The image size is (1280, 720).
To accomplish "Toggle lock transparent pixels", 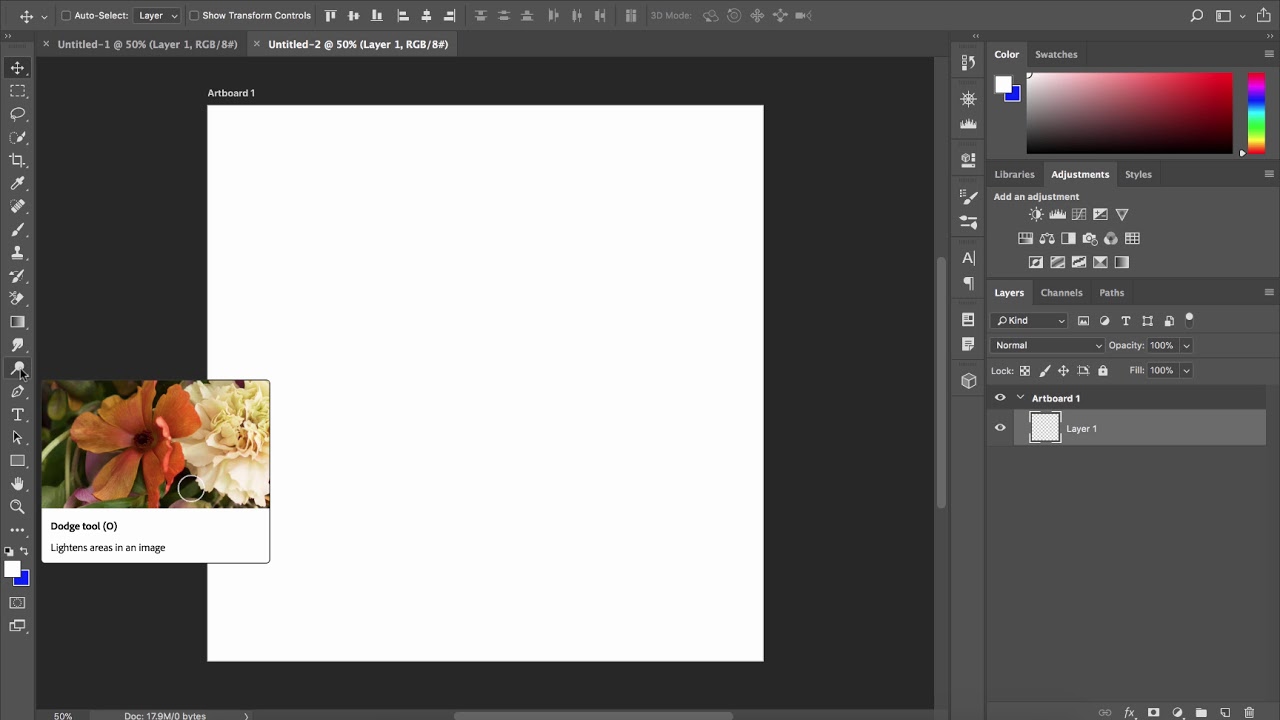I will [1024, 371].
